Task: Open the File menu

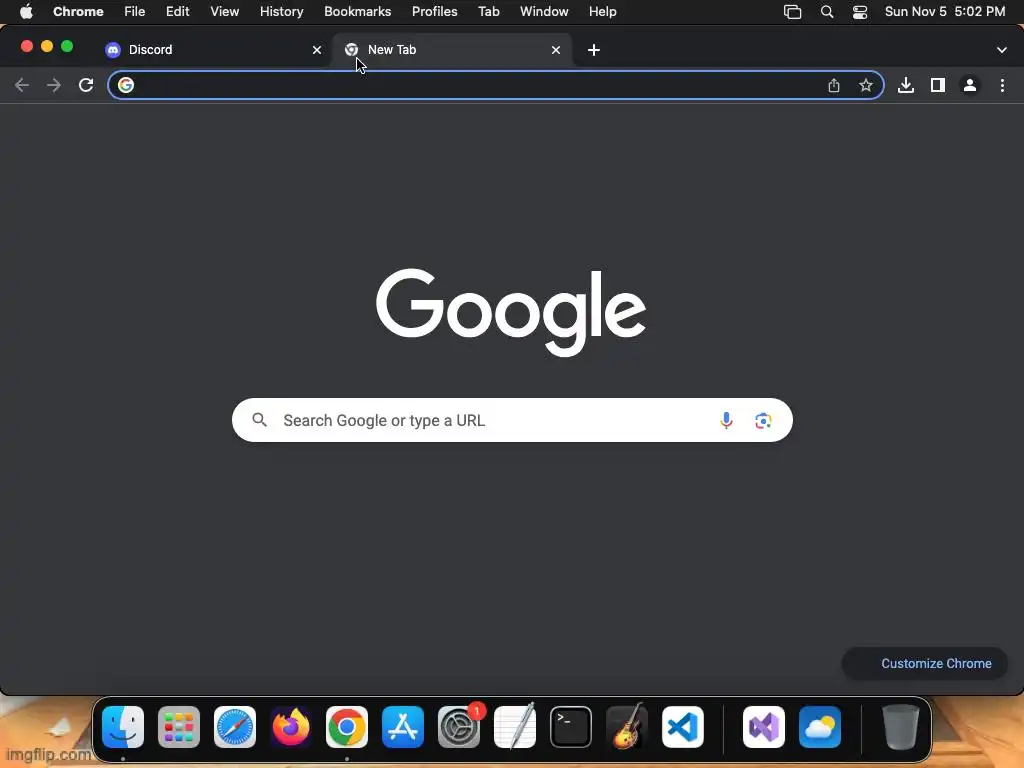Action: point(135,11)
